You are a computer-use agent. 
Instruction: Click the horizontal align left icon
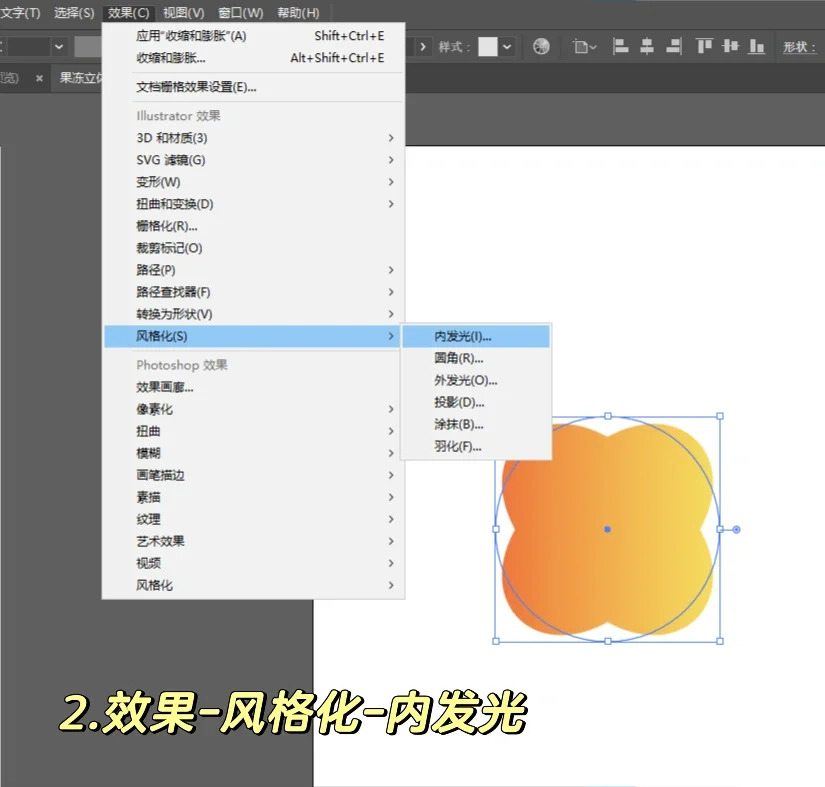pos(620,47)
